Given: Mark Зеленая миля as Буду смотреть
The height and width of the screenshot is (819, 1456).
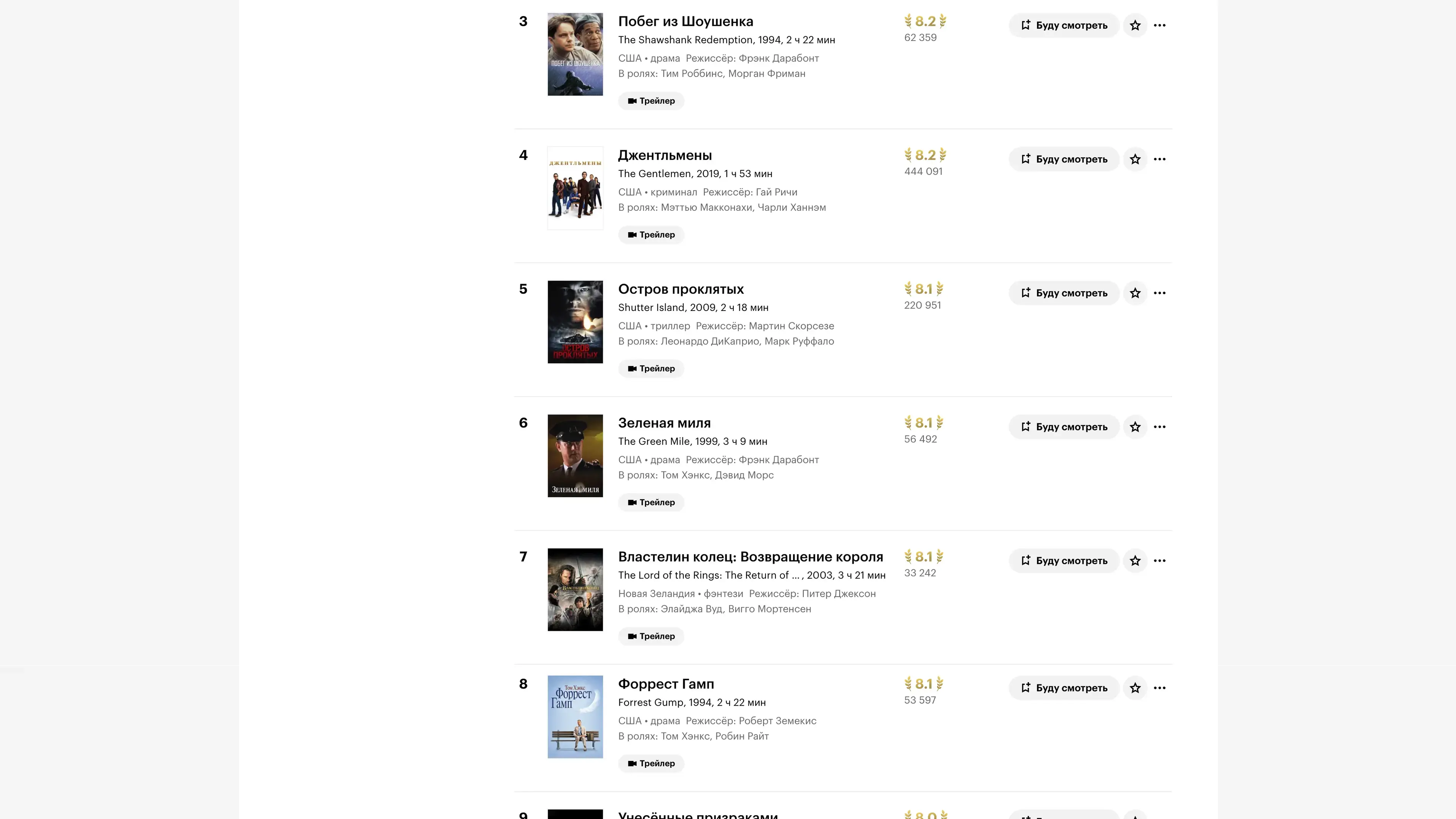Looking at the screenshot, I should coord(1064,427).
